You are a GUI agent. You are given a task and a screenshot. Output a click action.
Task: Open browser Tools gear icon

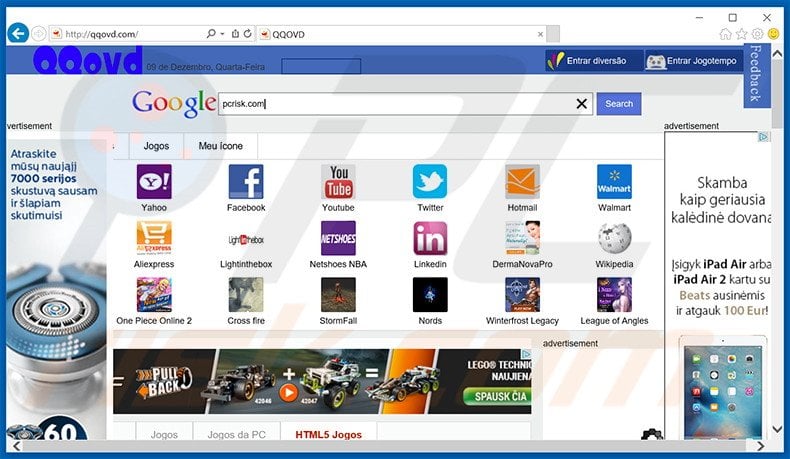pos(757,34)
